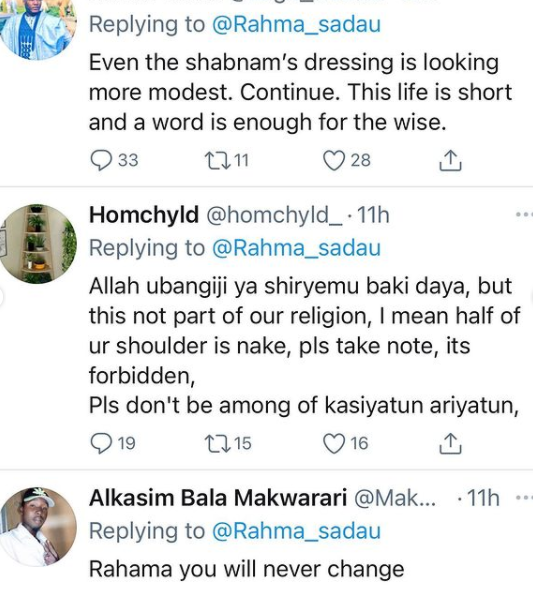Share Homchyld's tweet

pyautogui.click(x=450, y=444)
